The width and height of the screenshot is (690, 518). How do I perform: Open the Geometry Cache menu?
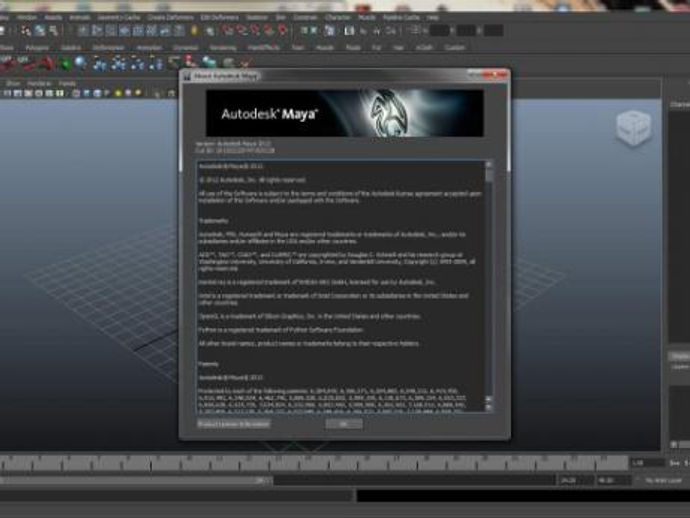pyautogui.click(x=119, y=18)
